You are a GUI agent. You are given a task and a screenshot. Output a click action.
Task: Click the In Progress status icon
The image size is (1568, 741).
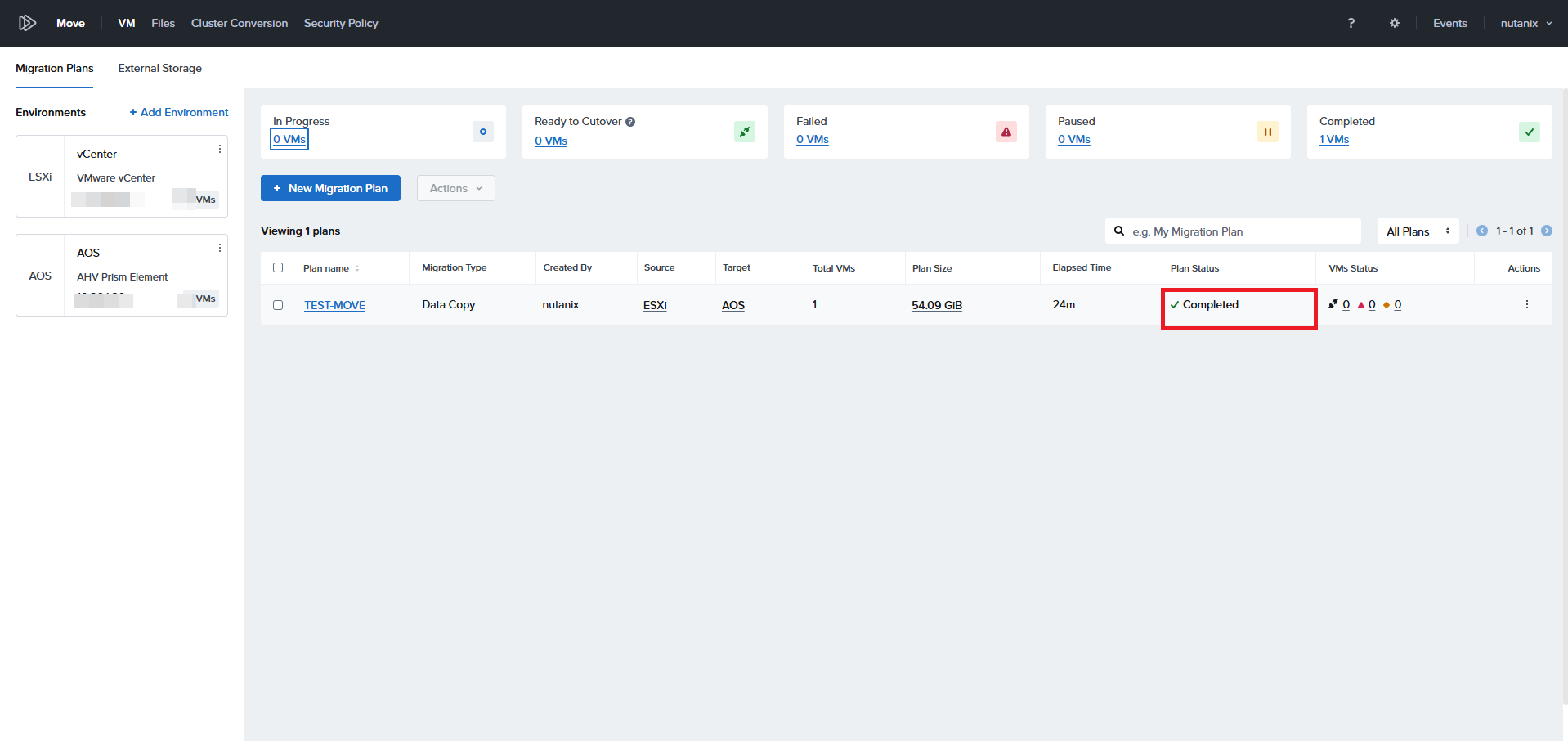click(x=483, y=132)
